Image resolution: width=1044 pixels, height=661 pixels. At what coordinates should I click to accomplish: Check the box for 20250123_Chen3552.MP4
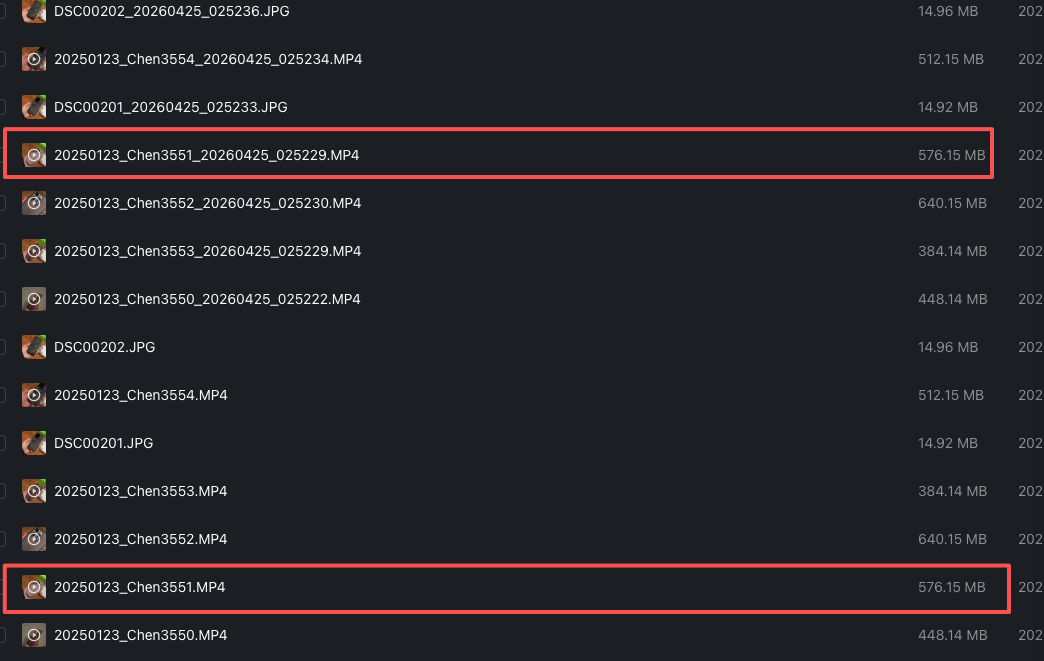(x=2, y=539)
